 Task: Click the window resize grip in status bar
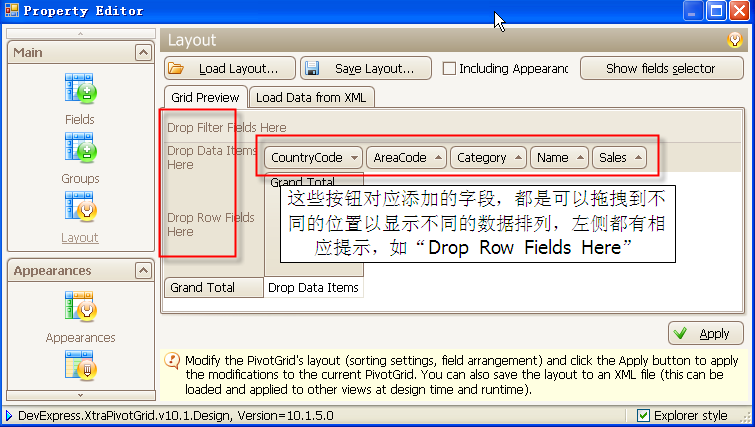click(x=746, y=417)
